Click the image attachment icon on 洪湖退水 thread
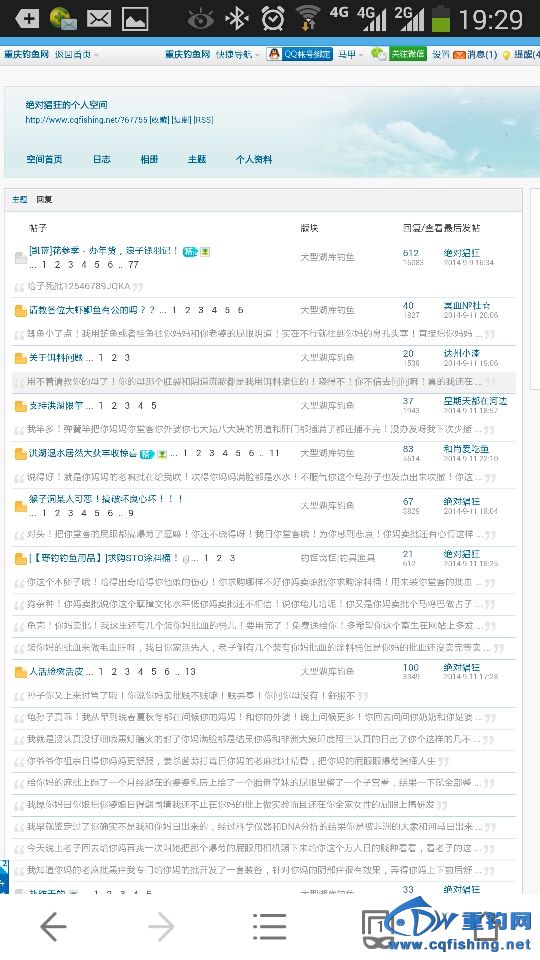The height and width of the screenshot is (960, 540). tap(162, 454)
